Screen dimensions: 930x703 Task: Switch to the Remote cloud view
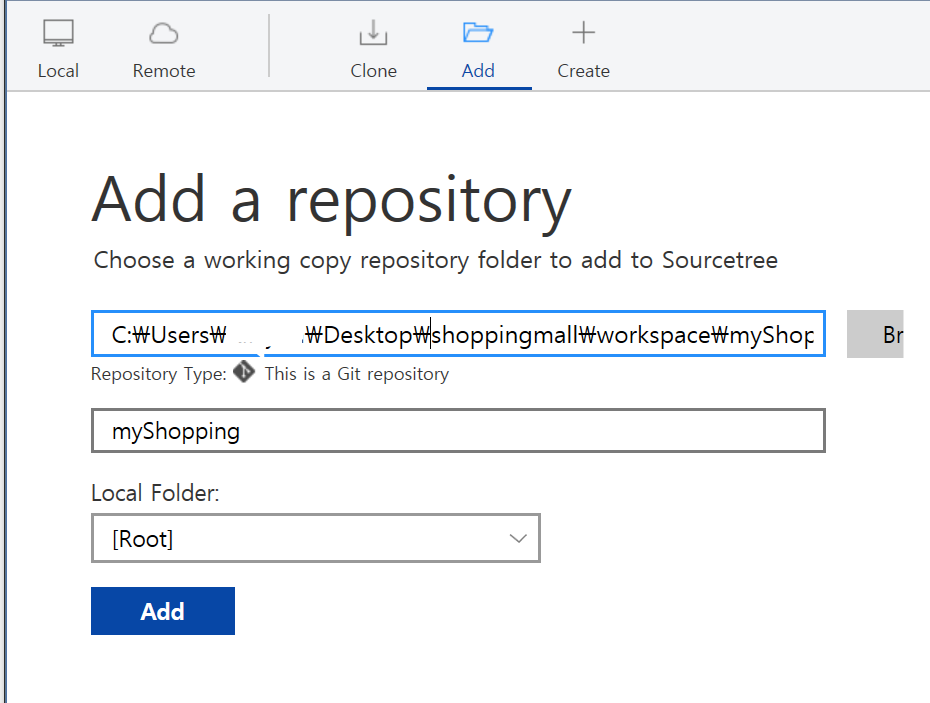(164, 33)
